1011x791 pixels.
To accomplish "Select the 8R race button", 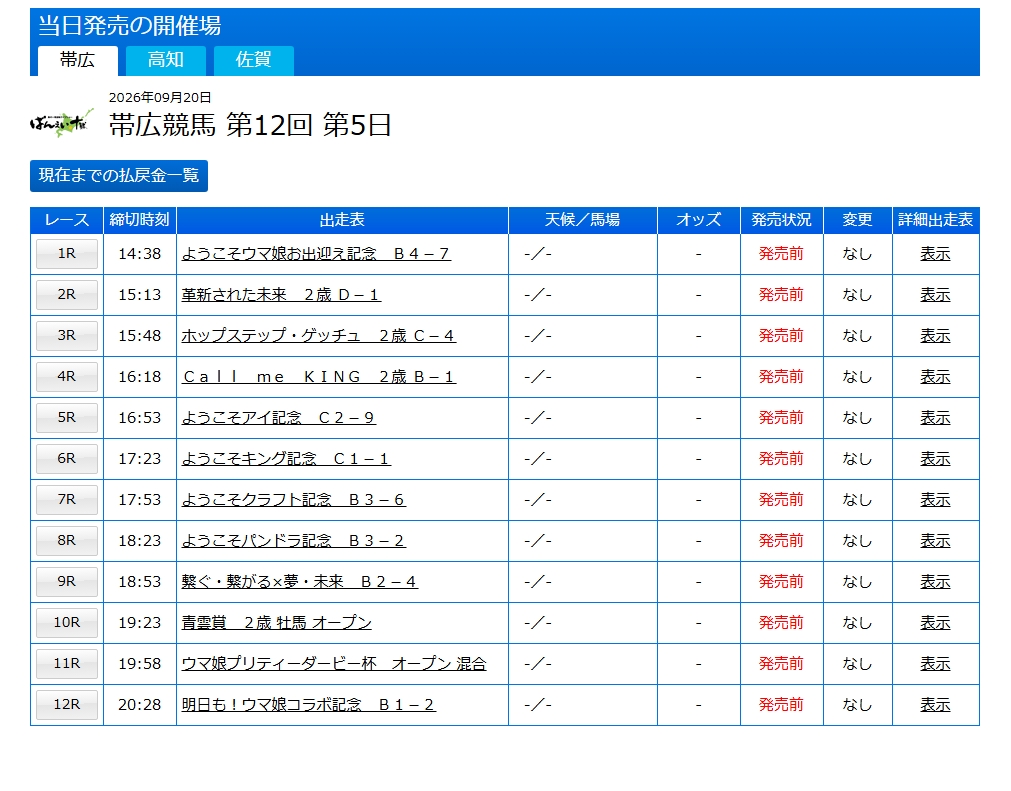I will (x=66, y=540).
